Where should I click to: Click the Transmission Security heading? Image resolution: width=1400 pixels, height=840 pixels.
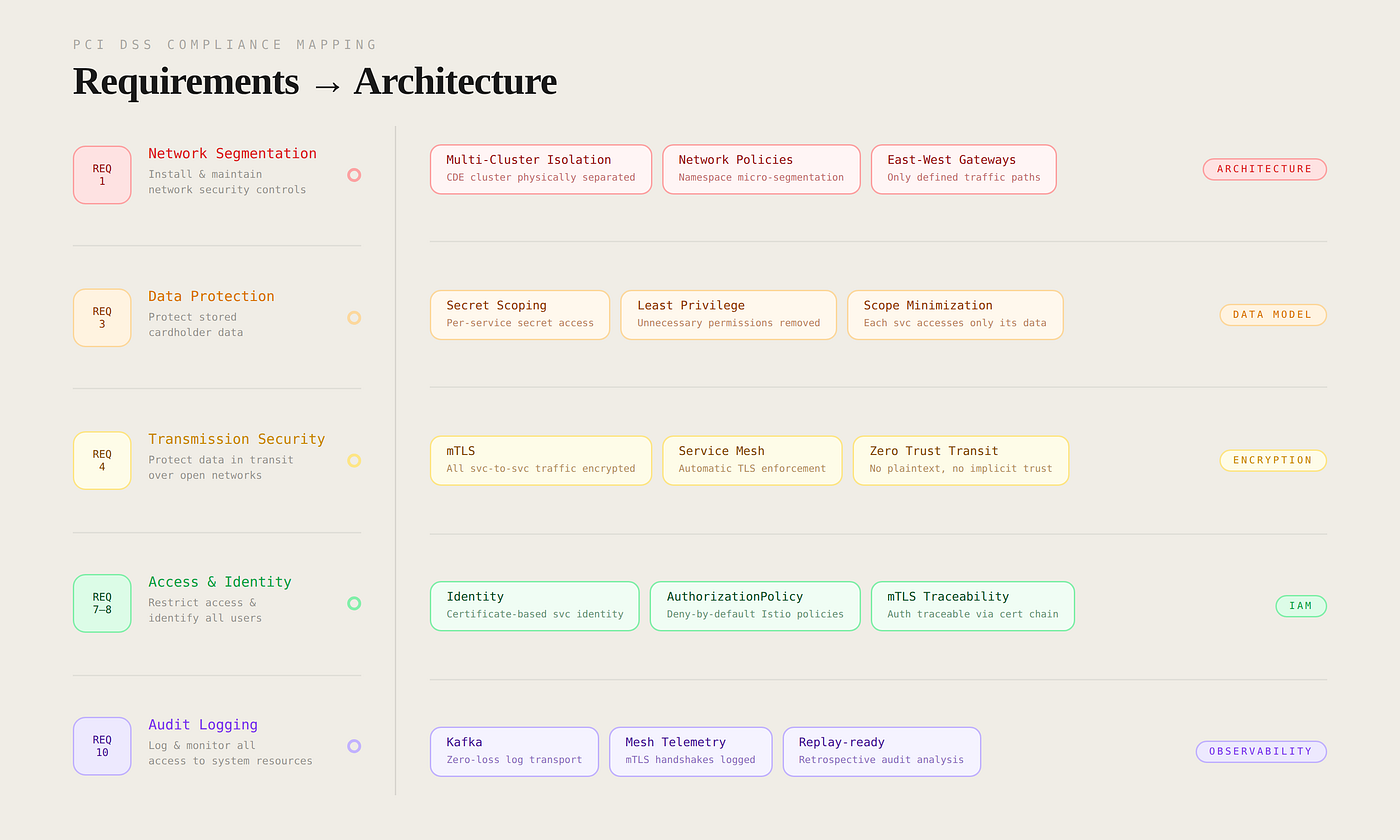pyautogui.click(x=237, y=440)
